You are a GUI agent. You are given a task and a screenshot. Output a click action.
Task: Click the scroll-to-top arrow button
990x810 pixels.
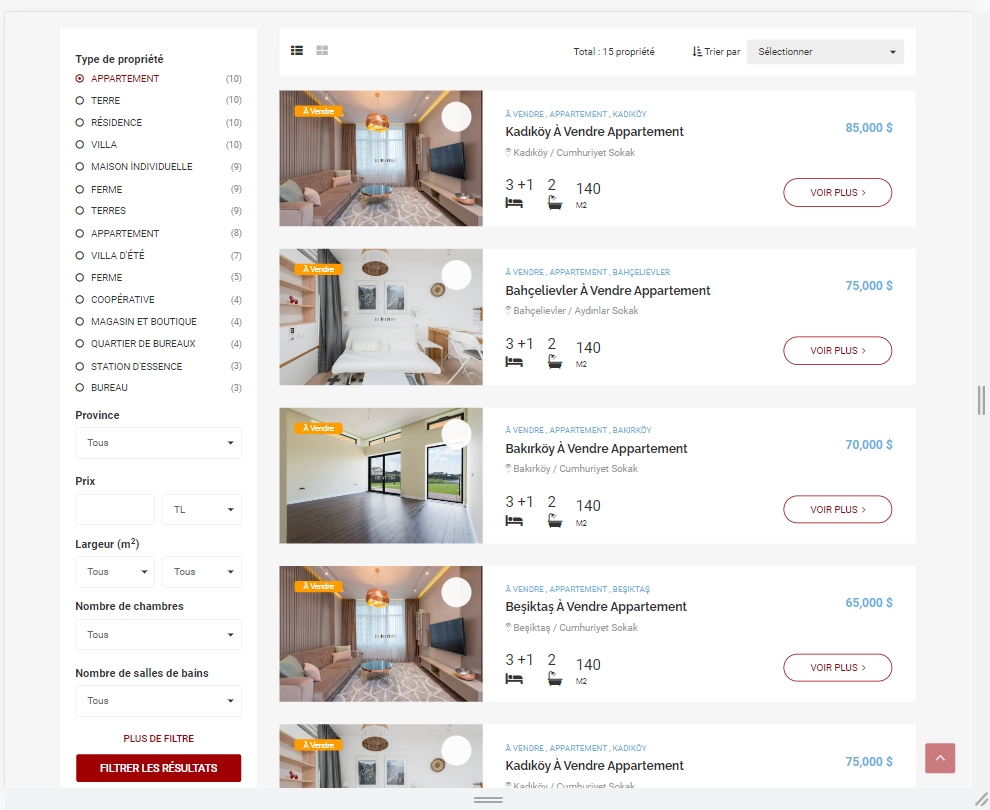pyautogui.click(x=939, y=758)
